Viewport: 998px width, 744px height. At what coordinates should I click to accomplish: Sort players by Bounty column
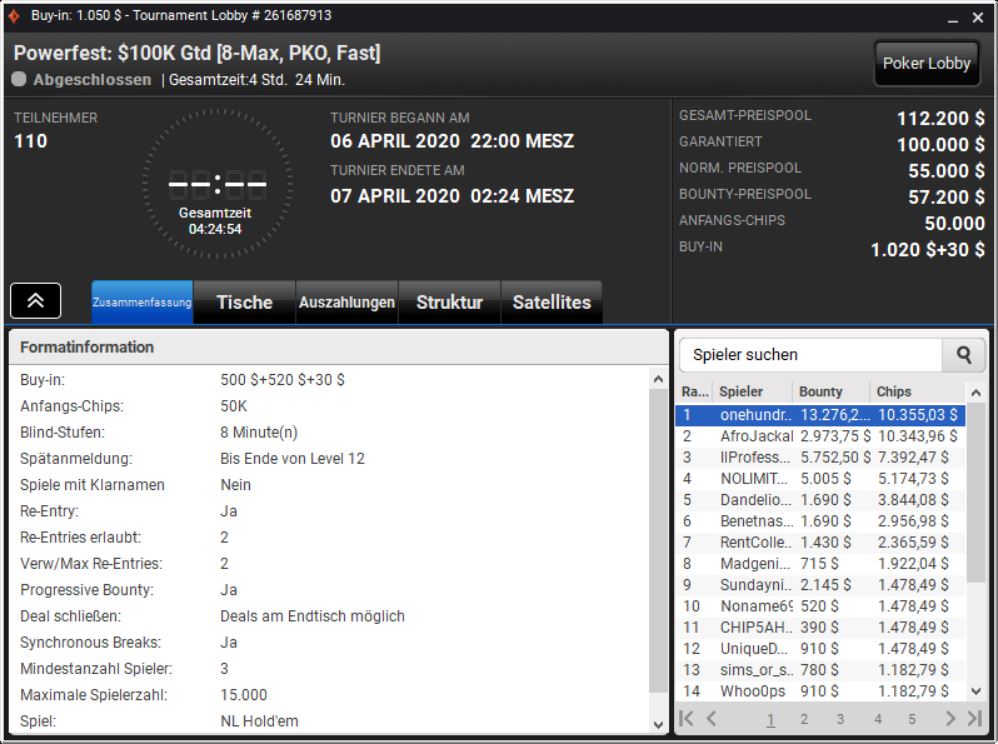tap(821, 392)
